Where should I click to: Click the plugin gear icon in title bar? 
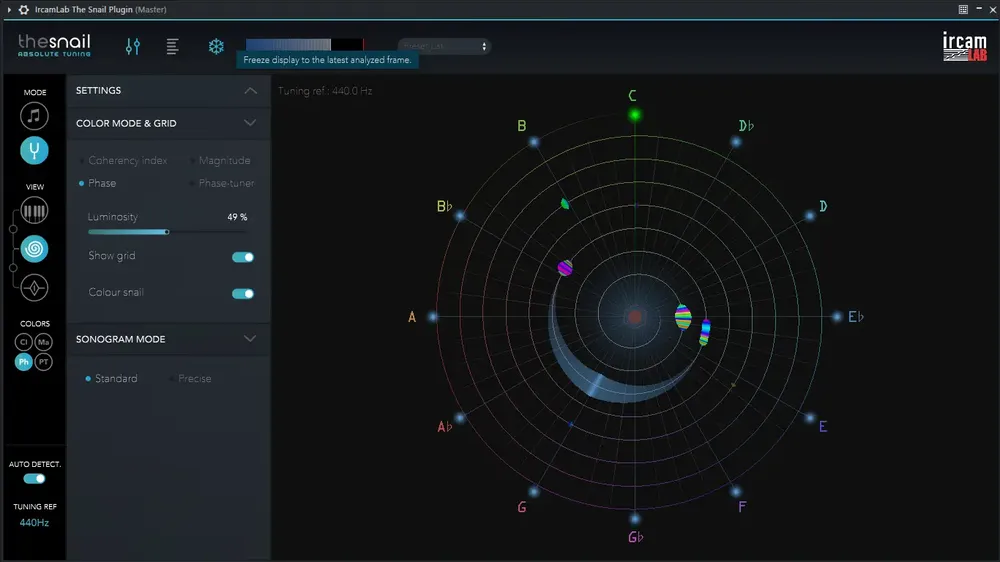coord(24,10)
